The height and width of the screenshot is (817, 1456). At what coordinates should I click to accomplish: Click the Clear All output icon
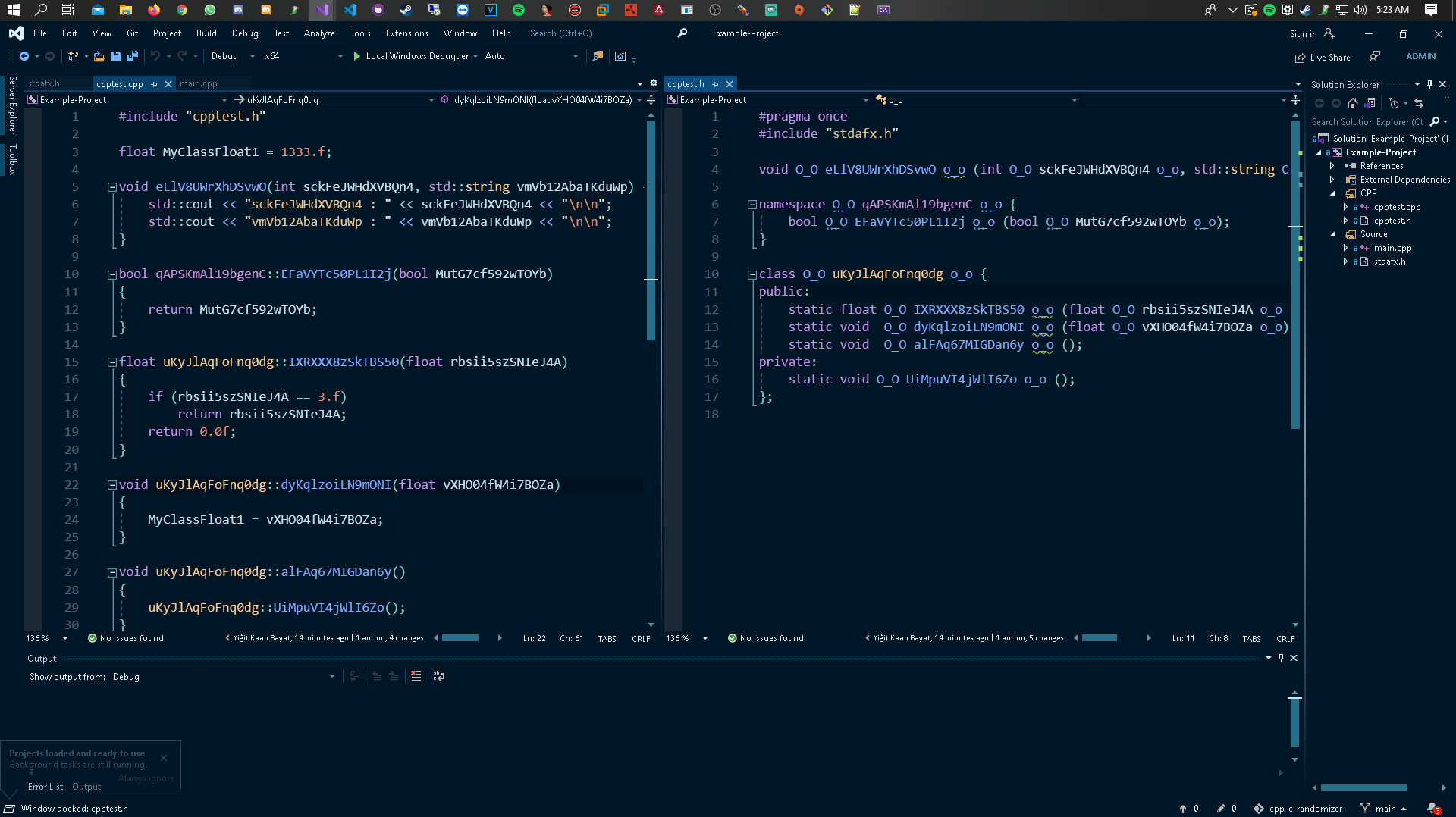point(416,676)
